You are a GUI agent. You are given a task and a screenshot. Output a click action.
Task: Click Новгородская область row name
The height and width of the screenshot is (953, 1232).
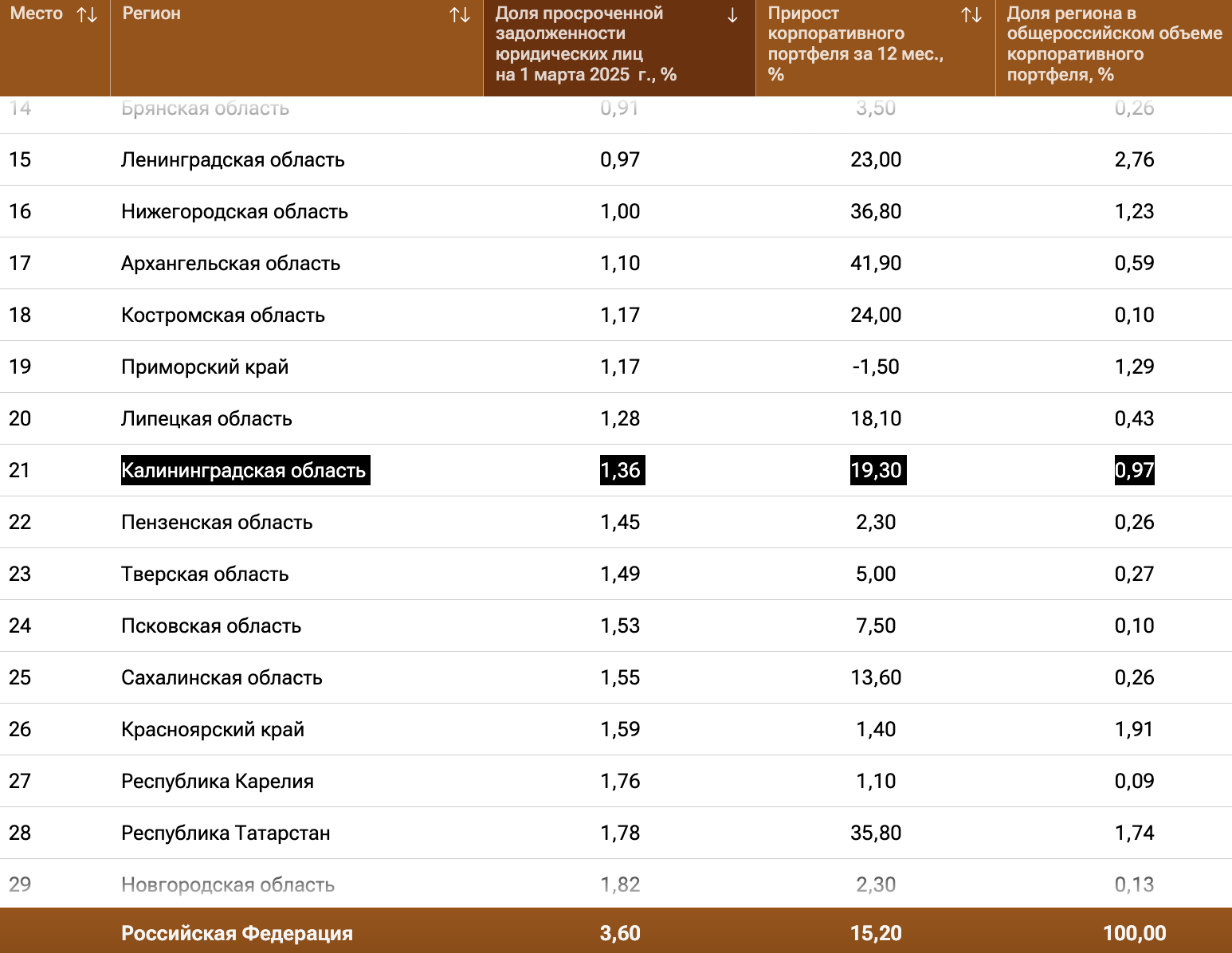click(x=228, y=884)
